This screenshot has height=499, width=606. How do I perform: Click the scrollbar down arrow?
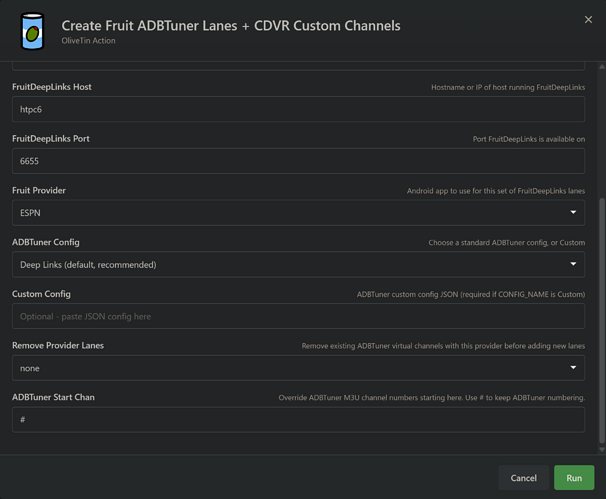click(602, 449)
